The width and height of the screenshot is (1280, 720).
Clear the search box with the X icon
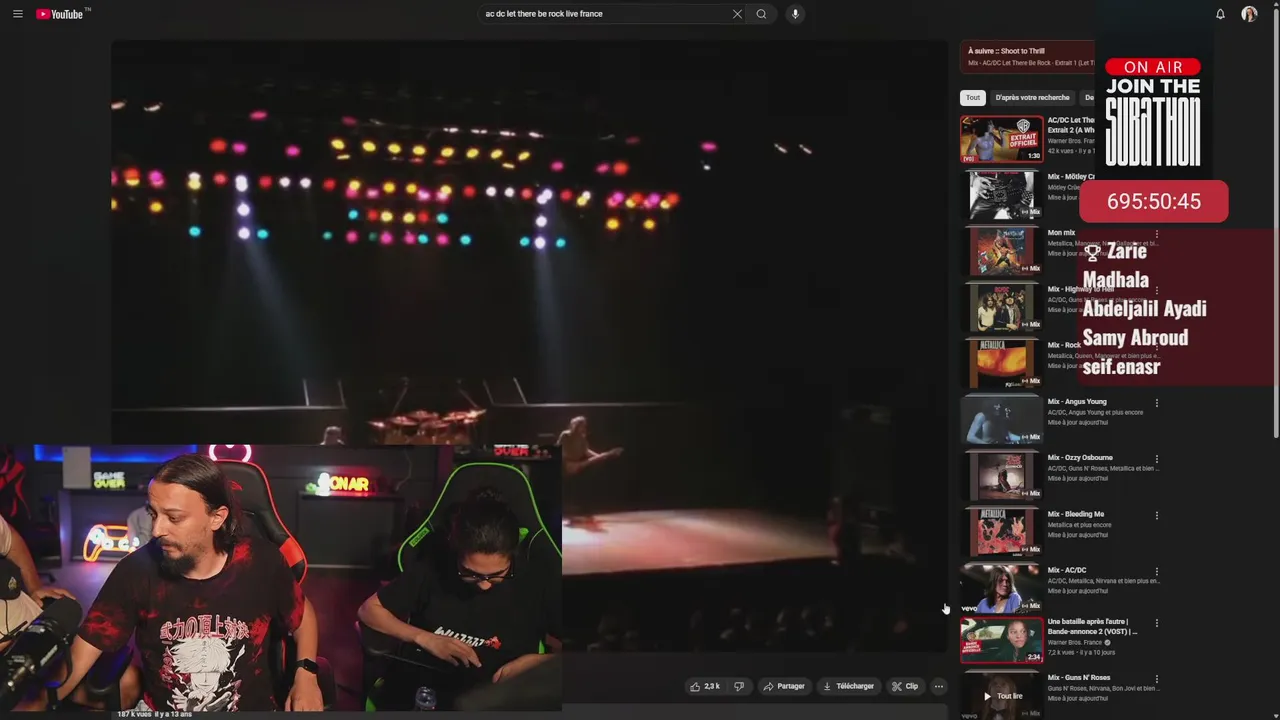[737, 14]
